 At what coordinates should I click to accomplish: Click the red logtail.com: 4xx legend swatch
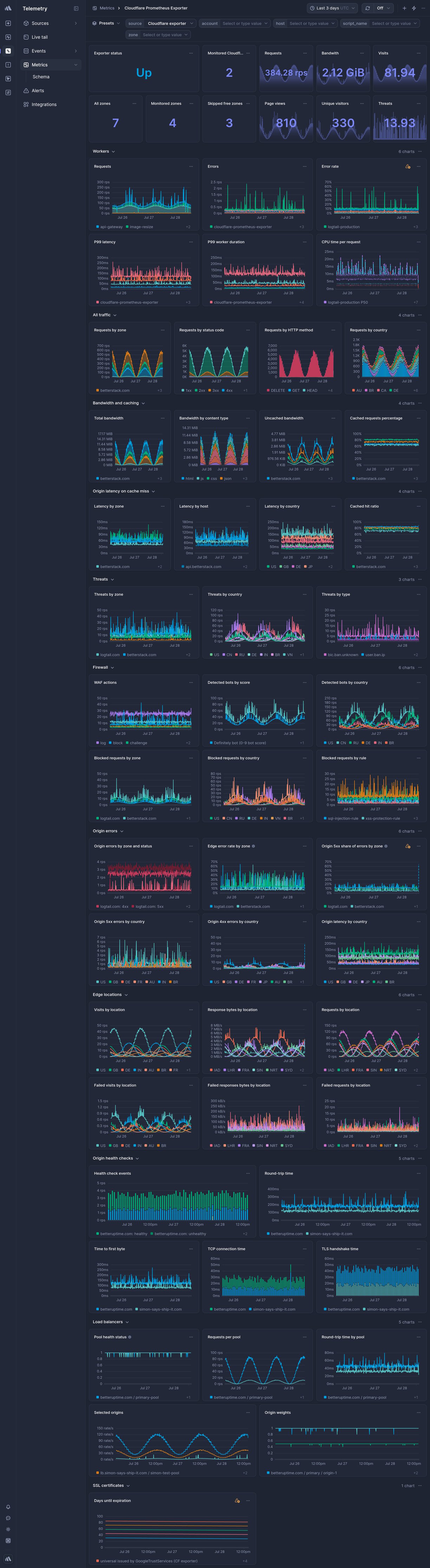tap(97, 907)
